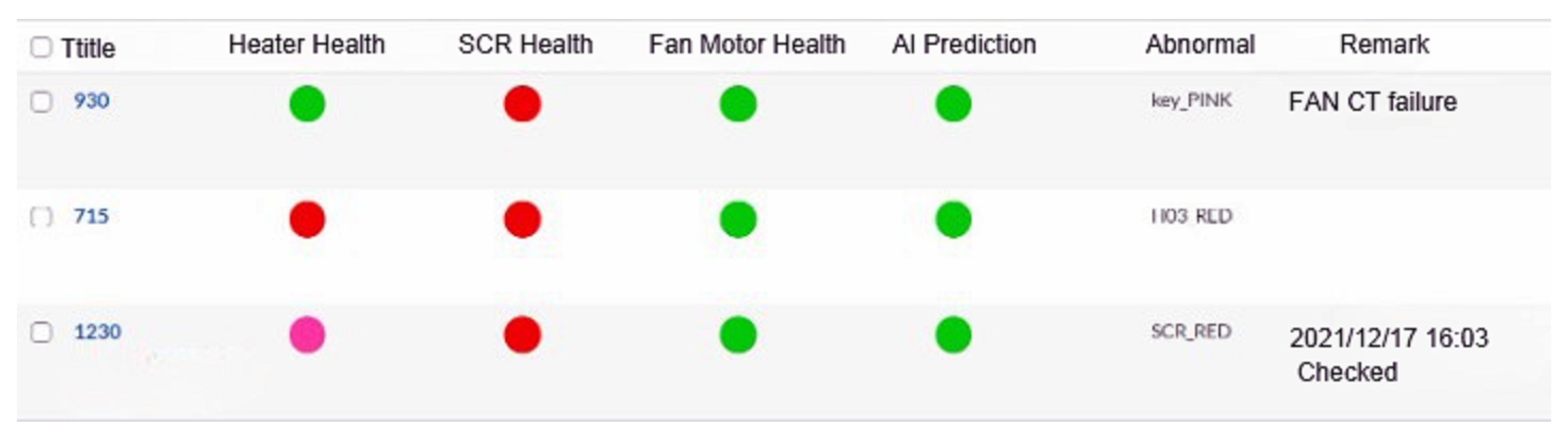Click the red SCR Health dot for 930

[x=522, y=103]
